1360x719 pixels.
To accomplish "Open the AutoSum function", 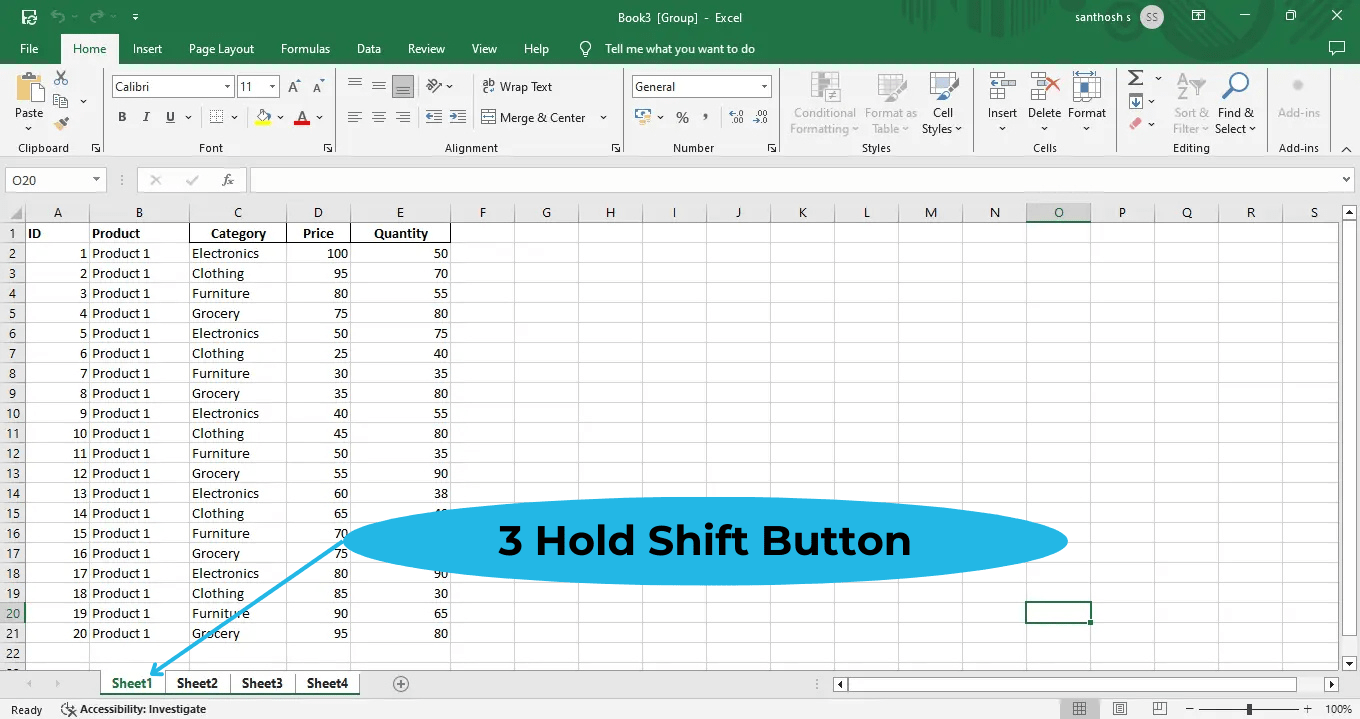I will pos(1136,78).
